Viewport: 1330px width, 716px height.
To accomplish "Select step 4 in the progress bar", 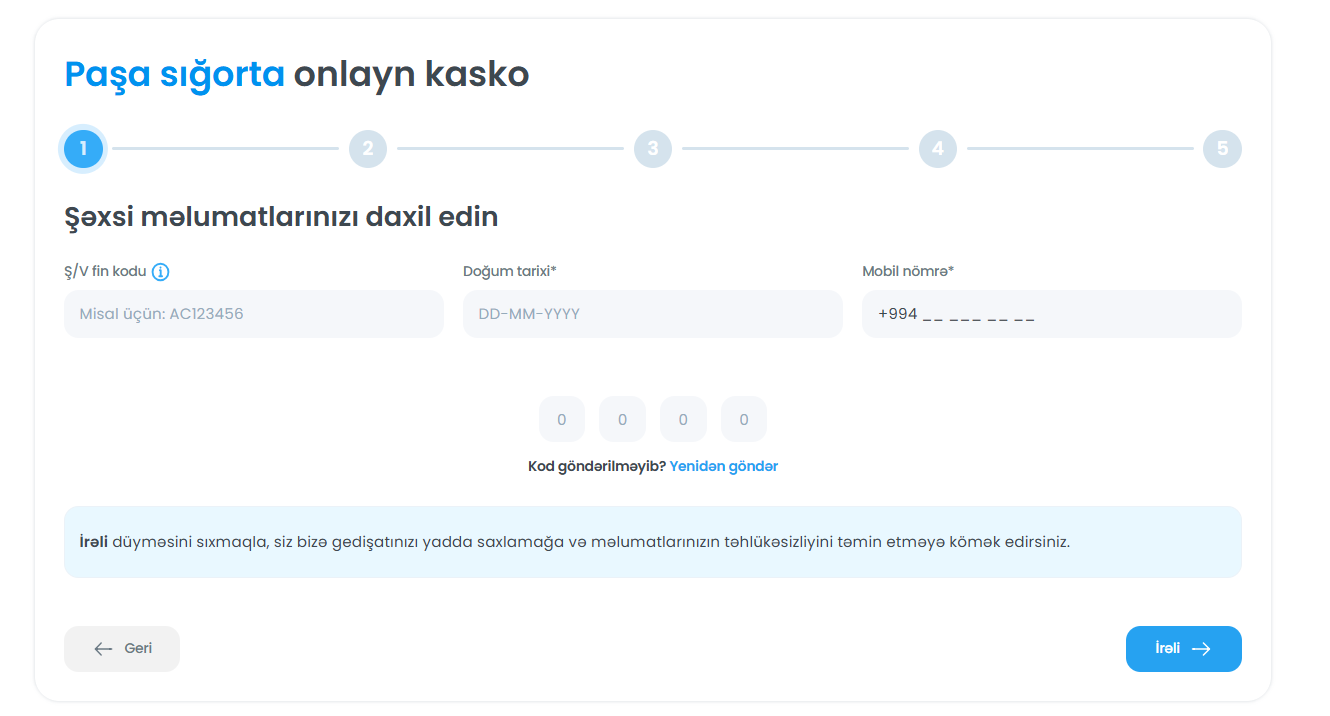I will [938, 149].
